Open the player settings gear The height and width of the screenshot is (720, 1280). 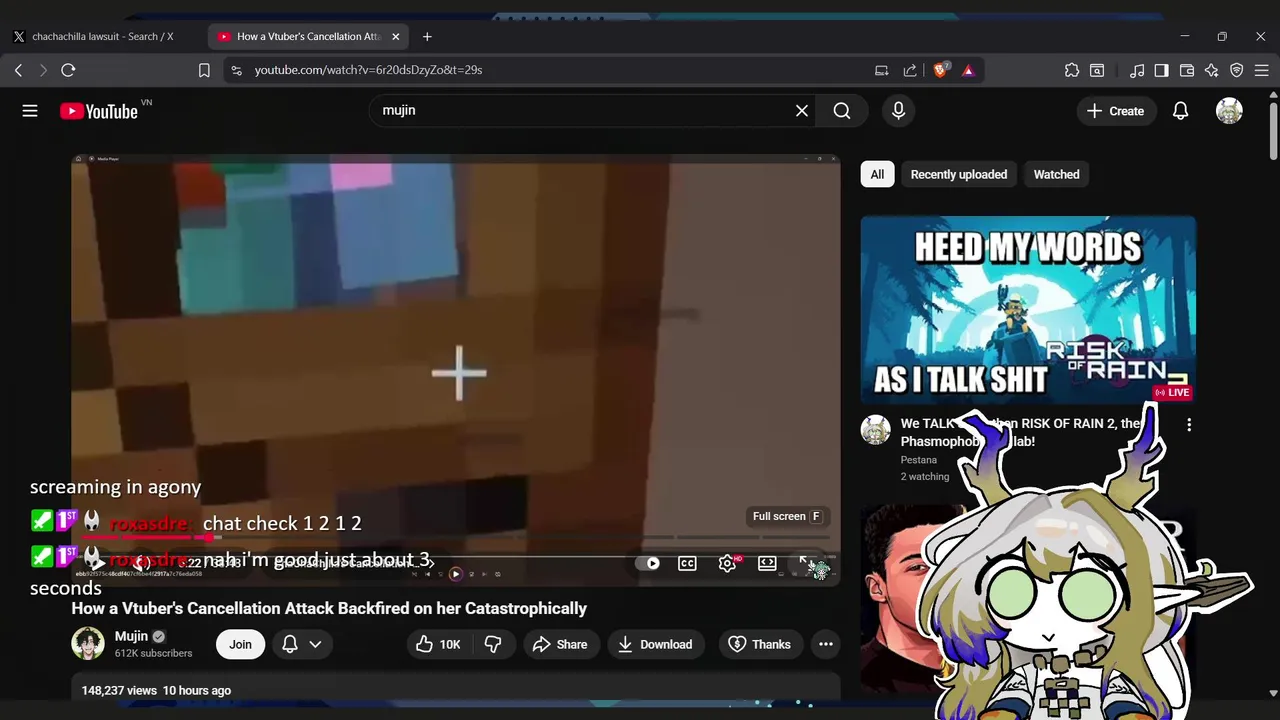(x=728, y=563)
